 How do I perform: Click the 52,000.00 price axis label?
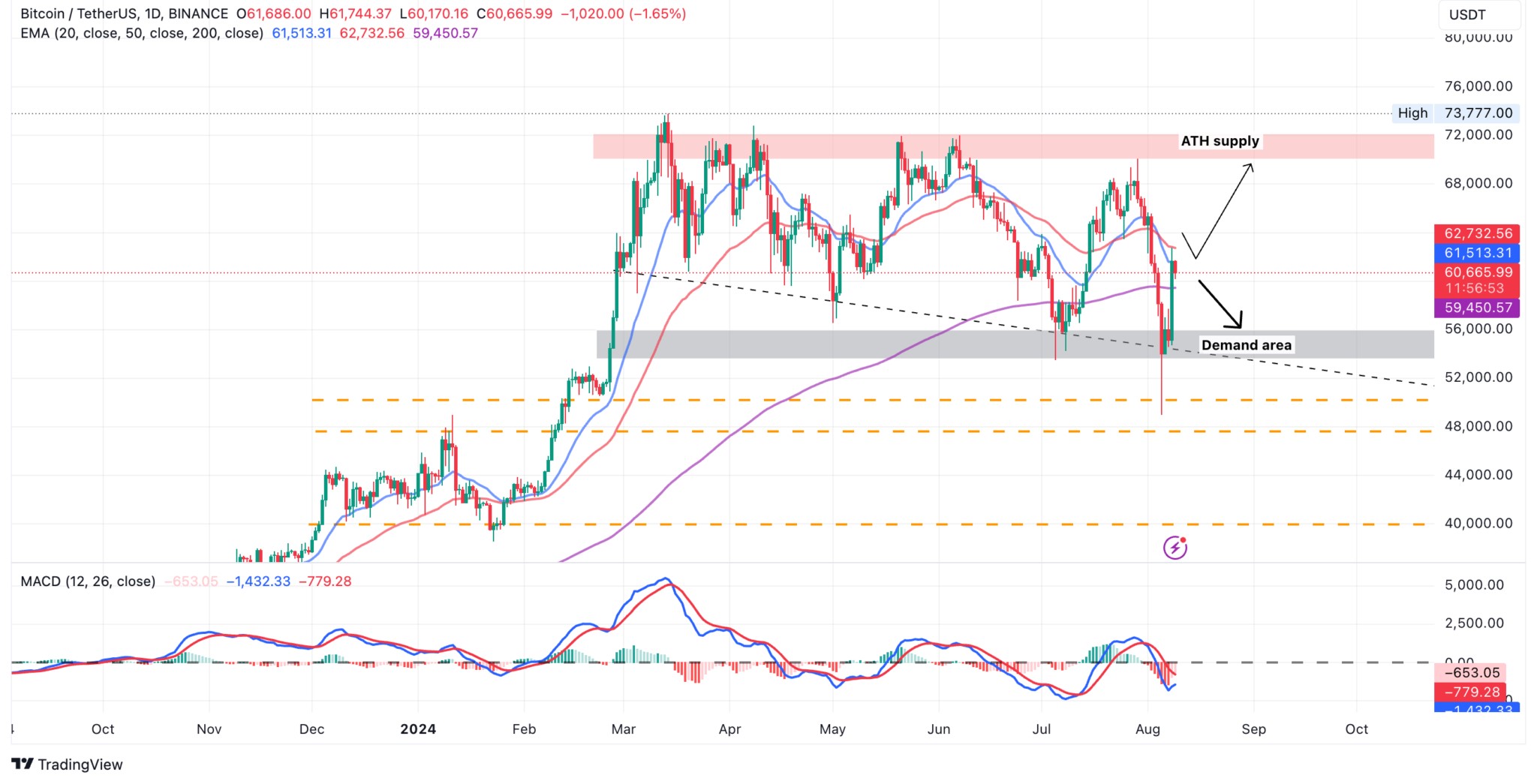coord(1478,377)
